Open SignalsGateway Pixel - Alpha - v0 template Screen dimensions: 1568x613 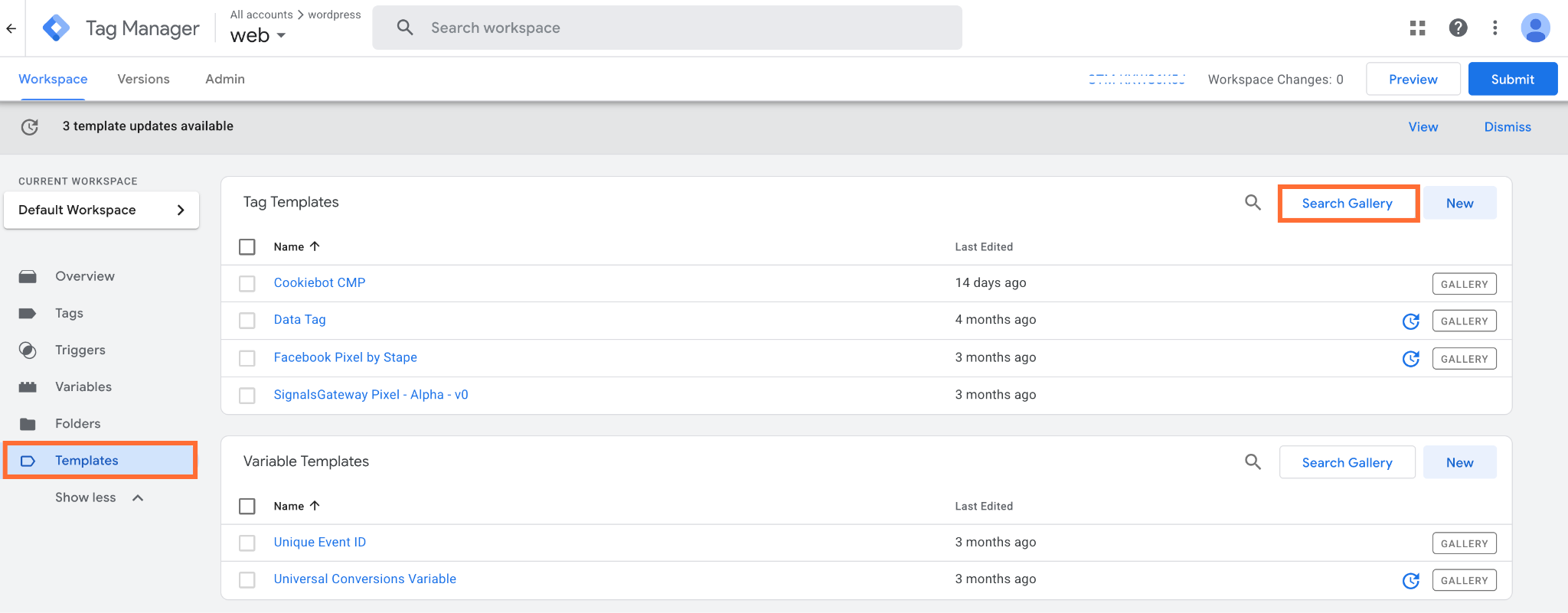point(371,394)
